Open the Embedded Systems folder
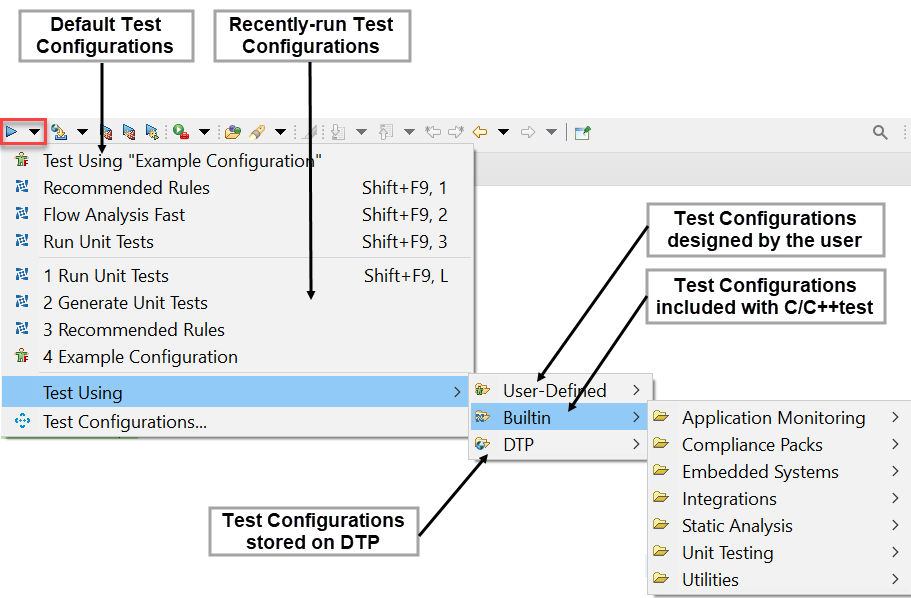The height and width of the screenshot is (598, 911). click(779, 471)
